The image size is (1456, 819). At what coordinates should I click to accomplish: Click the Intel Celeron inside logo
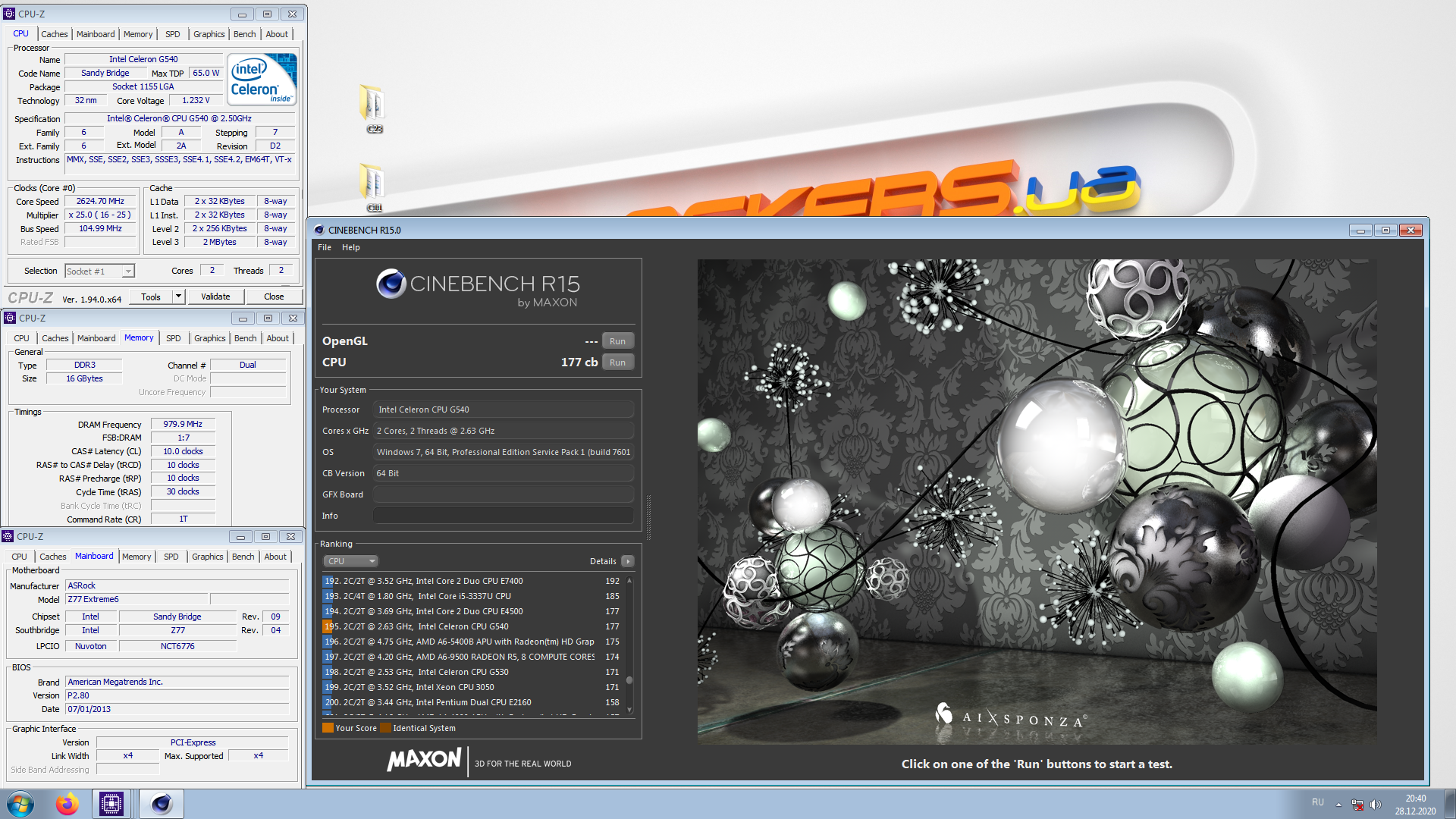pos(262,79)
